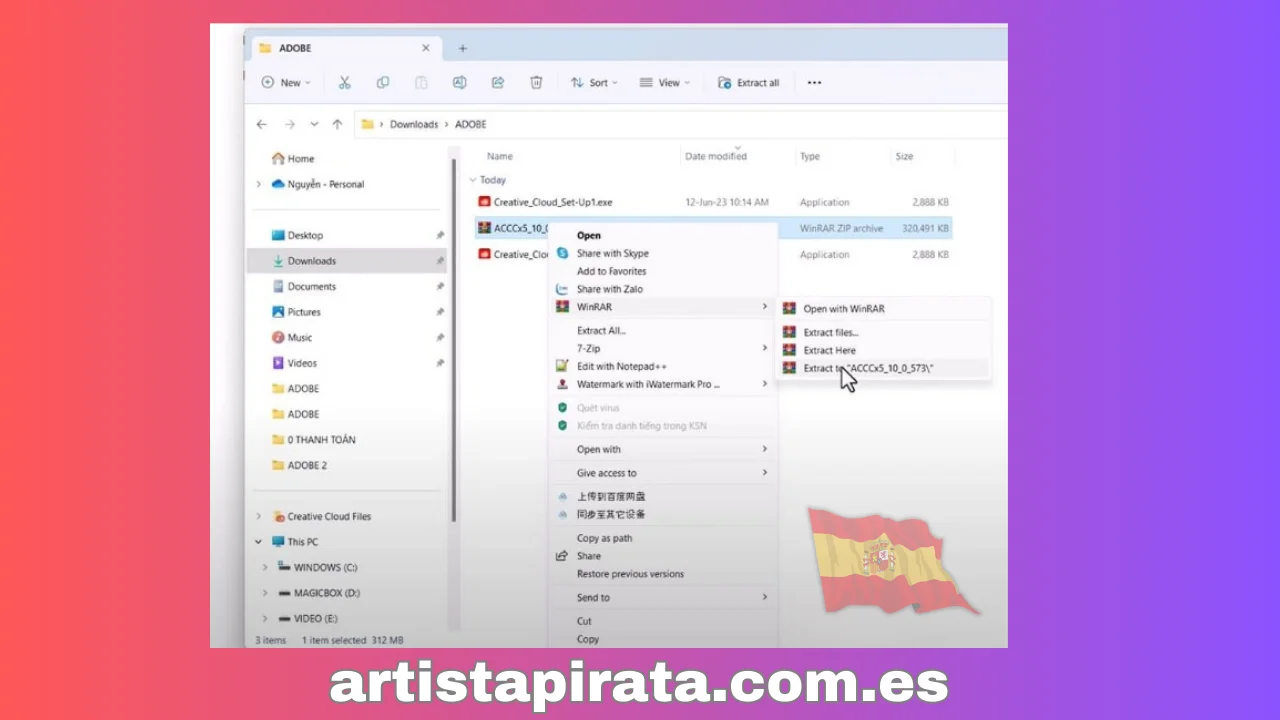
Task: Click the pin icon beside Desktop
Action: (x=440, y=235)
